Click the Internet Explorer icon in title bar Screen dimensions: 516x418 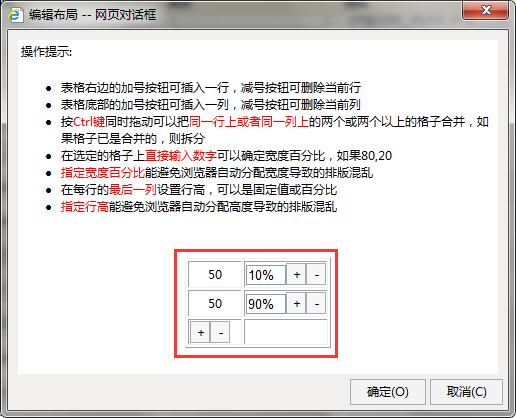15,15
